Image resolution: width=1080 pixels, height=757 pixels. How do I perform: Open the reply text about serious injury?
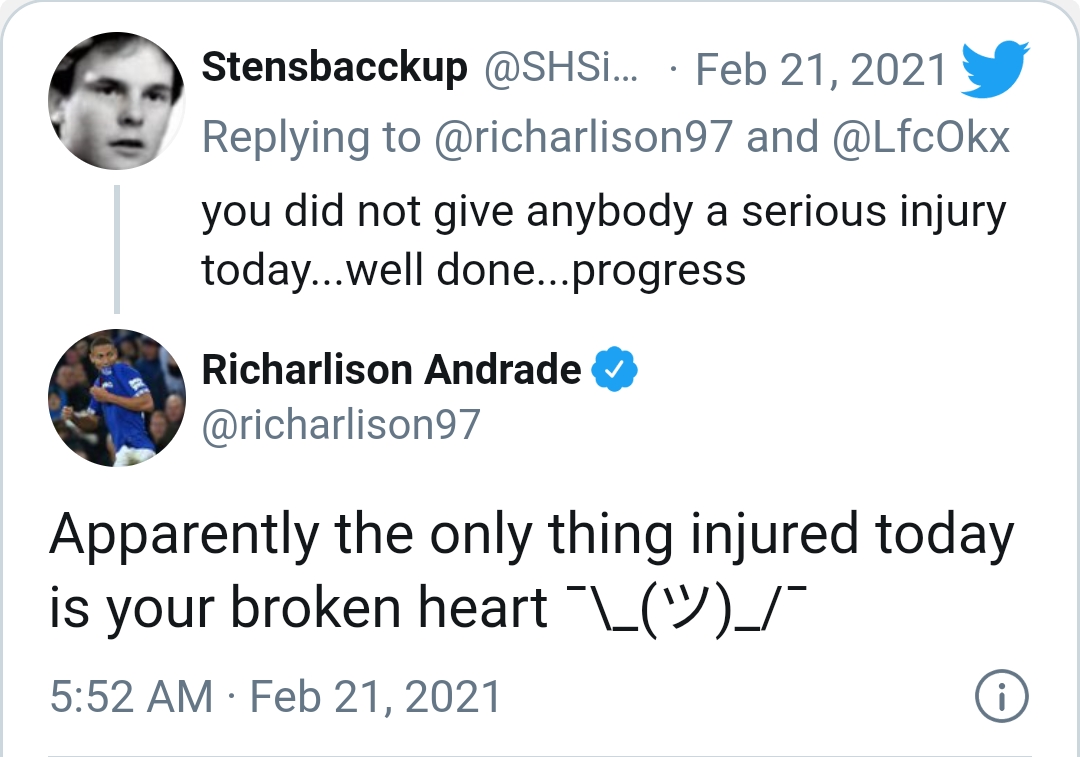point(604,240)
